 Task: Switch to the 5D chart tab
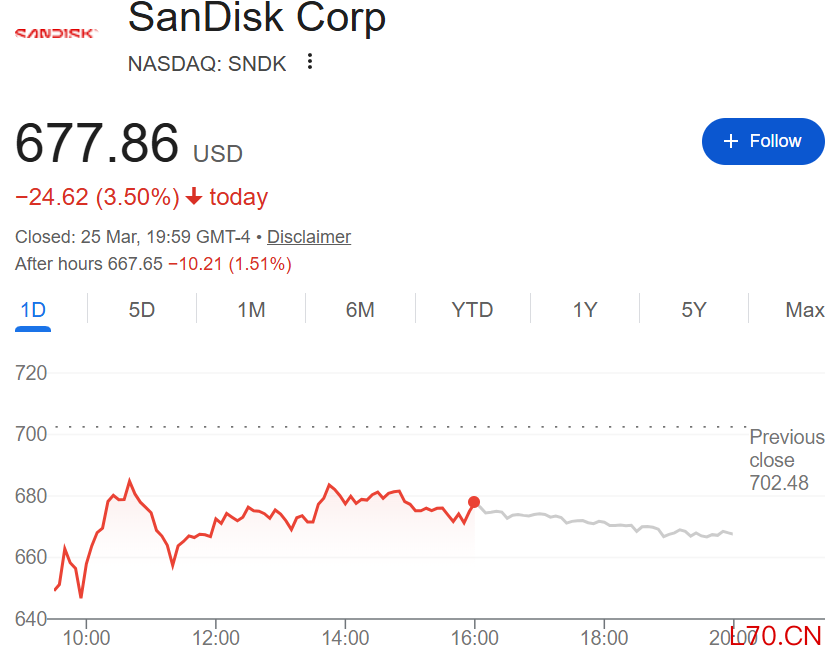[x=142, y=310]
